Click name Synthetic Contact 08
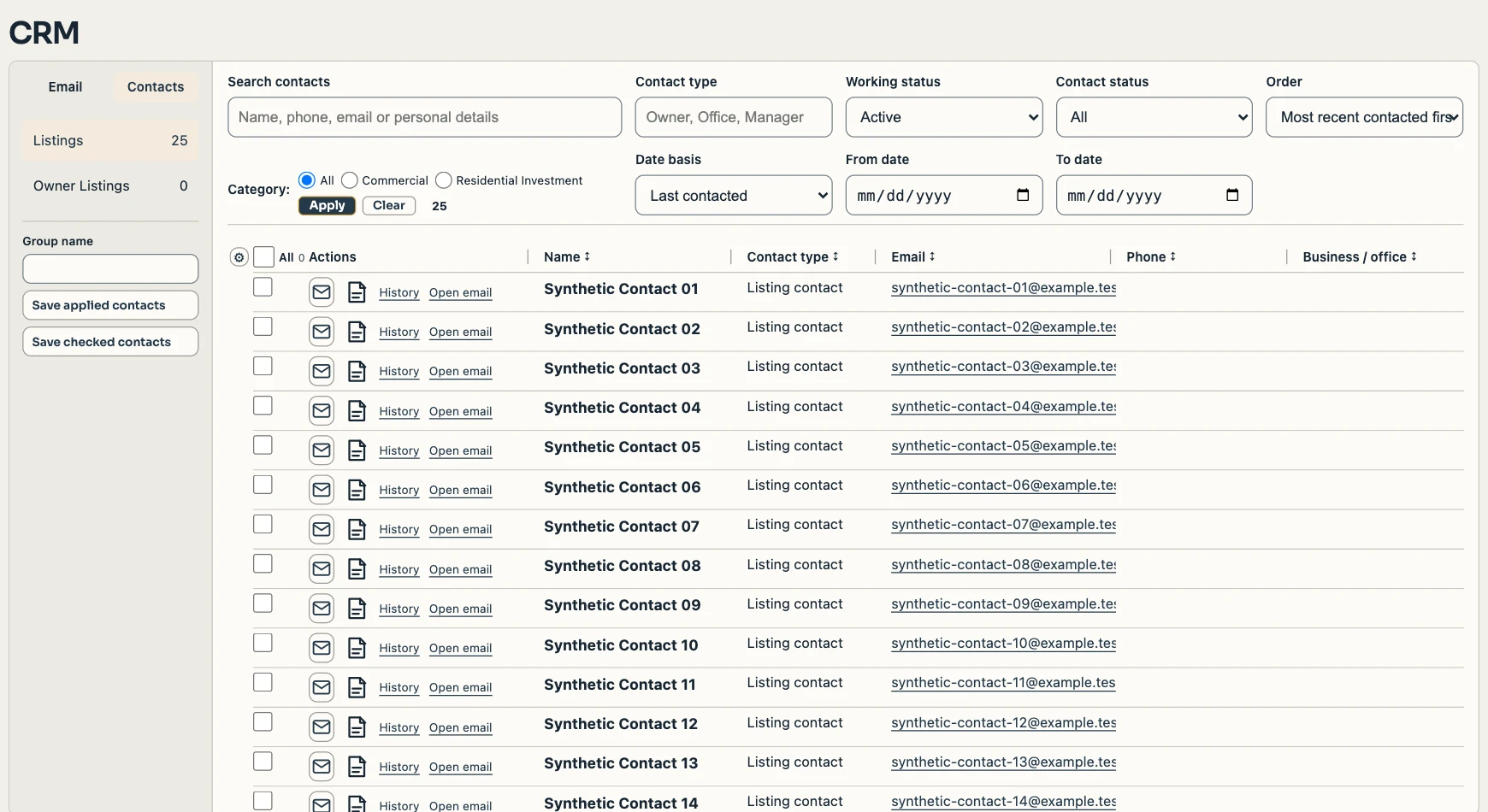This screenshot has height=812, width=1488. pos(623,566)
